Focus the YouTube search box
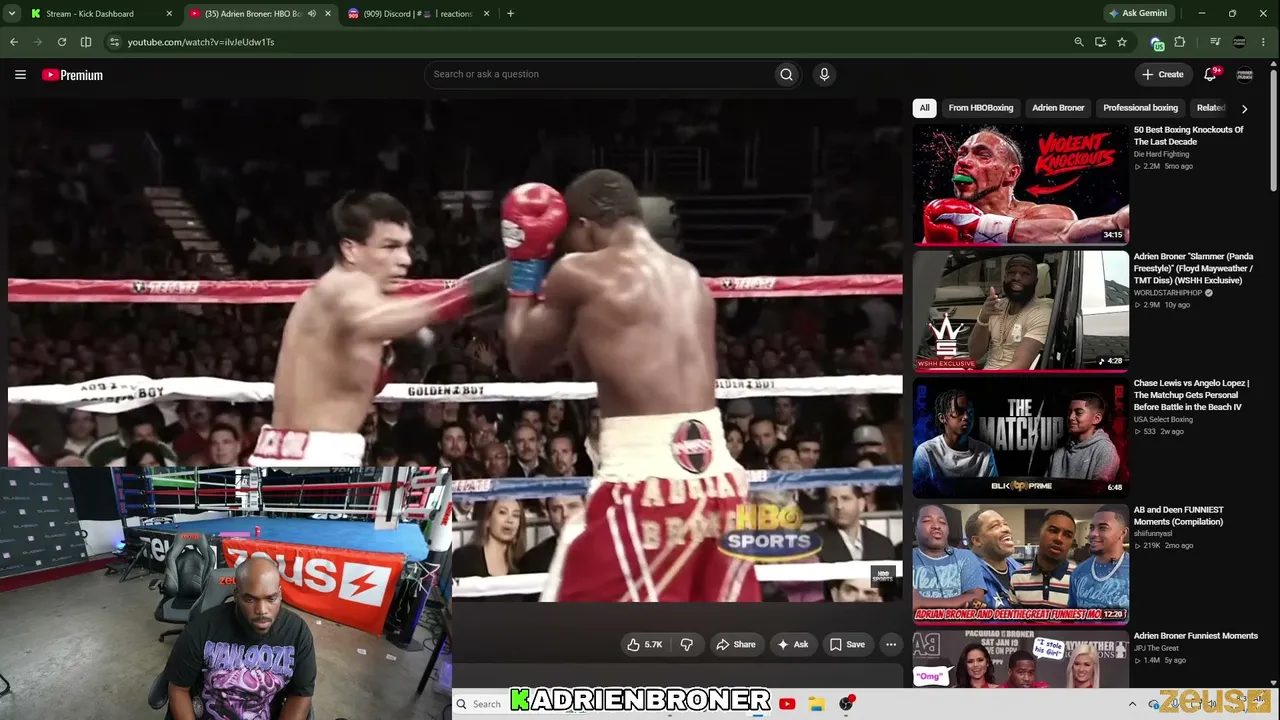The height and width of the screenshot is (720, 1280). point(600,74)
